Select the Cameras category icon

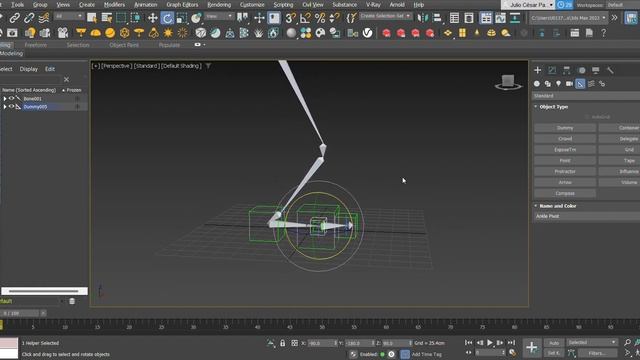coord(569,84)
